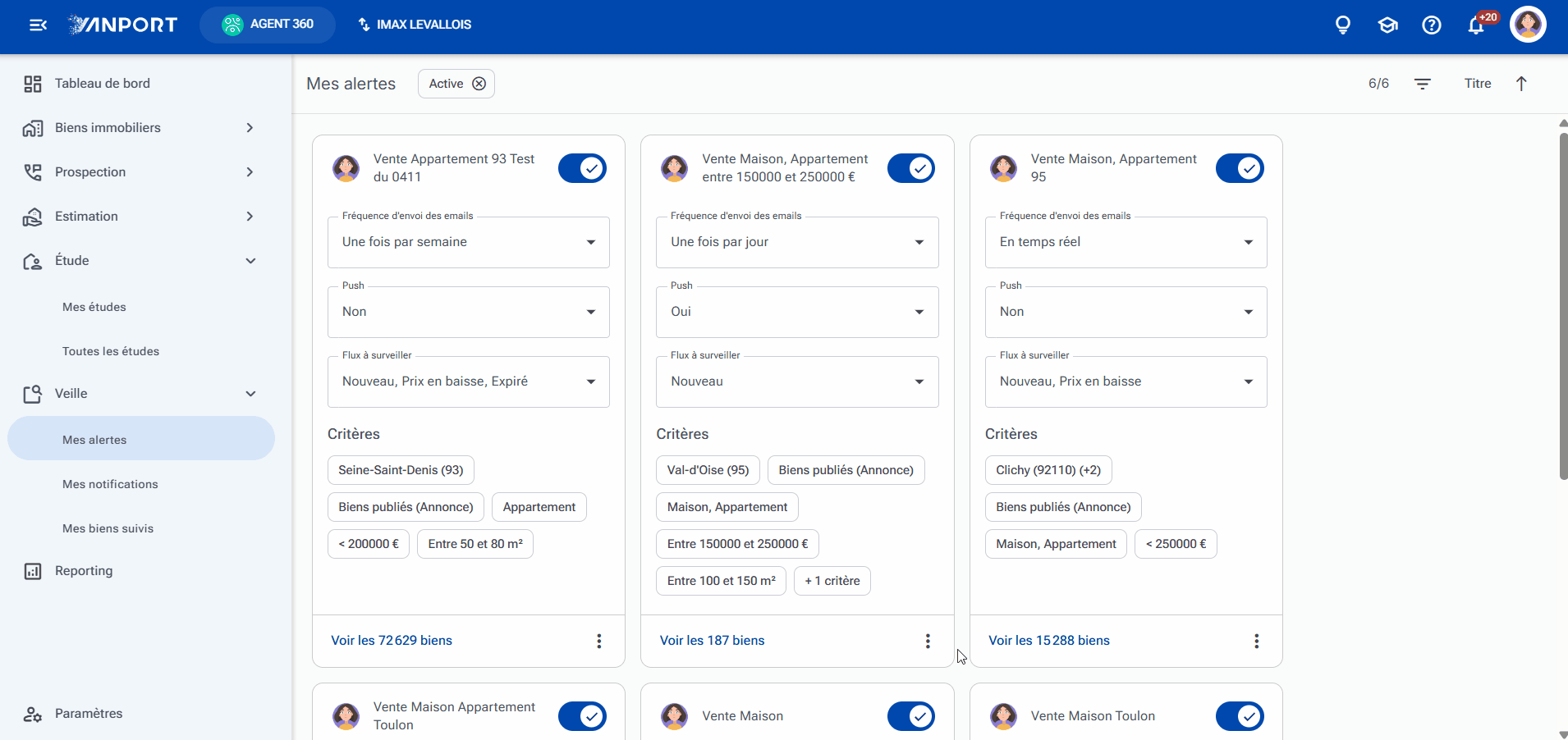The width and height of the screenshot is (1568, 740).
Task: Toggle off the Vente Maison, Appartement 95 alert
Action: tap(1240, 168)
